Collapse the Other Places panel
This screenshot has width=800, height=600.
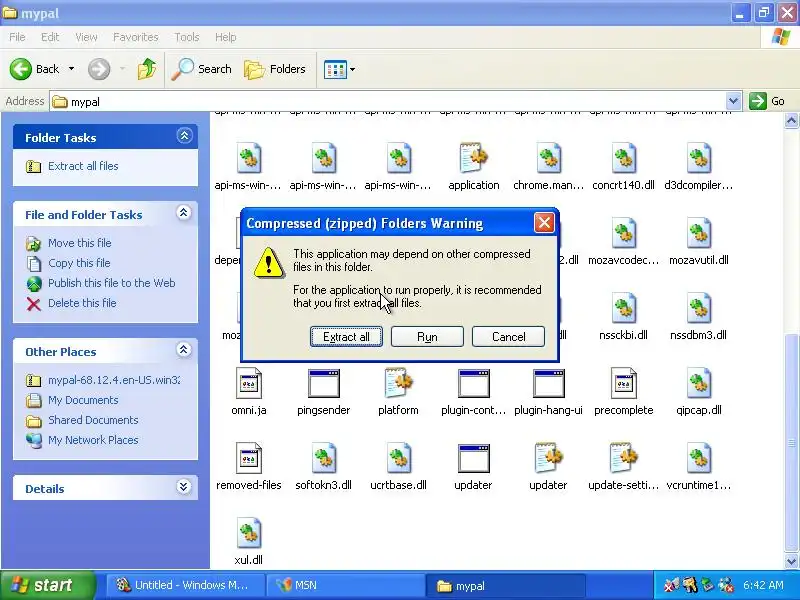pyautogui.click(x=184, y=349)
